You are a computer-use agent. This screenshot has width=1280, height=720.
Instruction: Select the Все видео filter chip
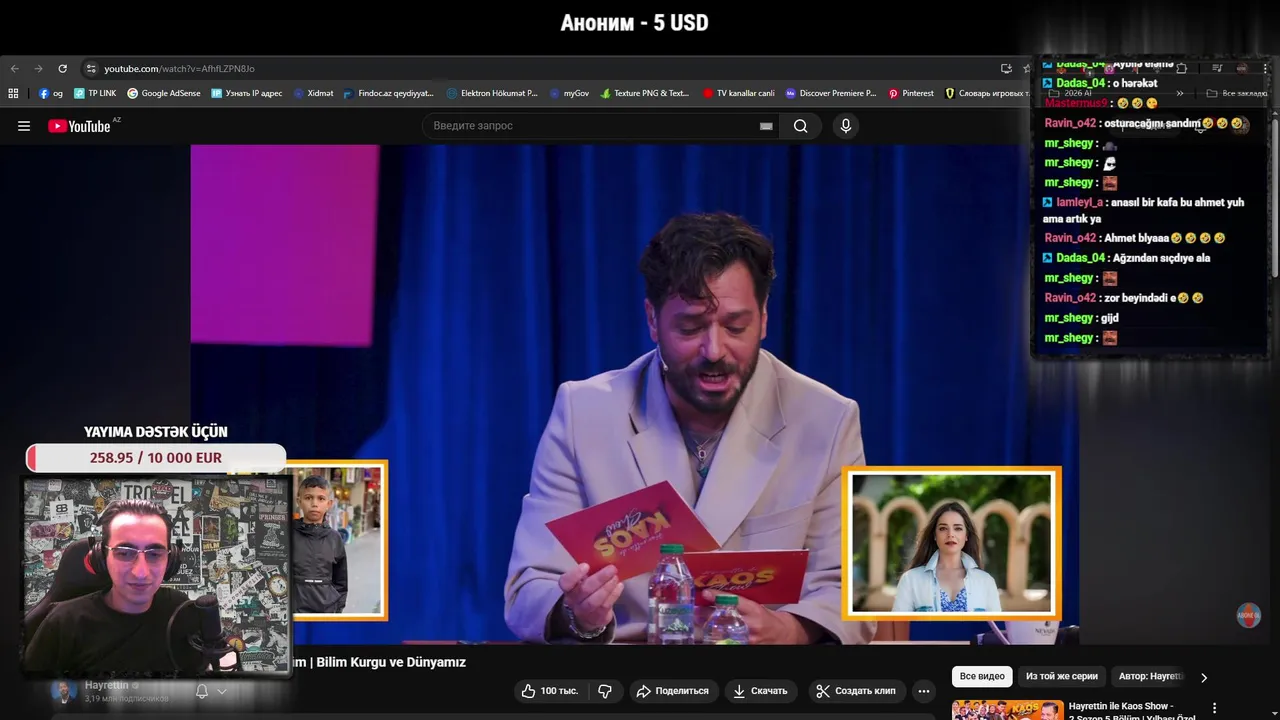tap(982, 677)
